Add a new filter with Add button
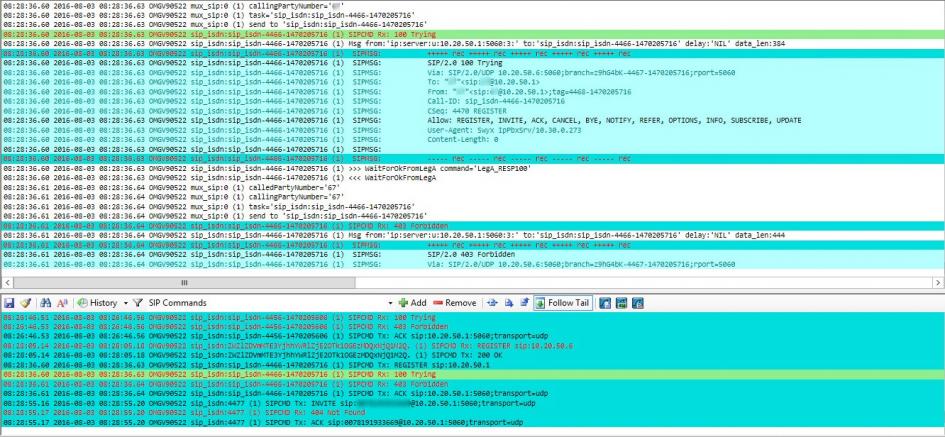Viewport: 945px width, 437px height. 411,302
